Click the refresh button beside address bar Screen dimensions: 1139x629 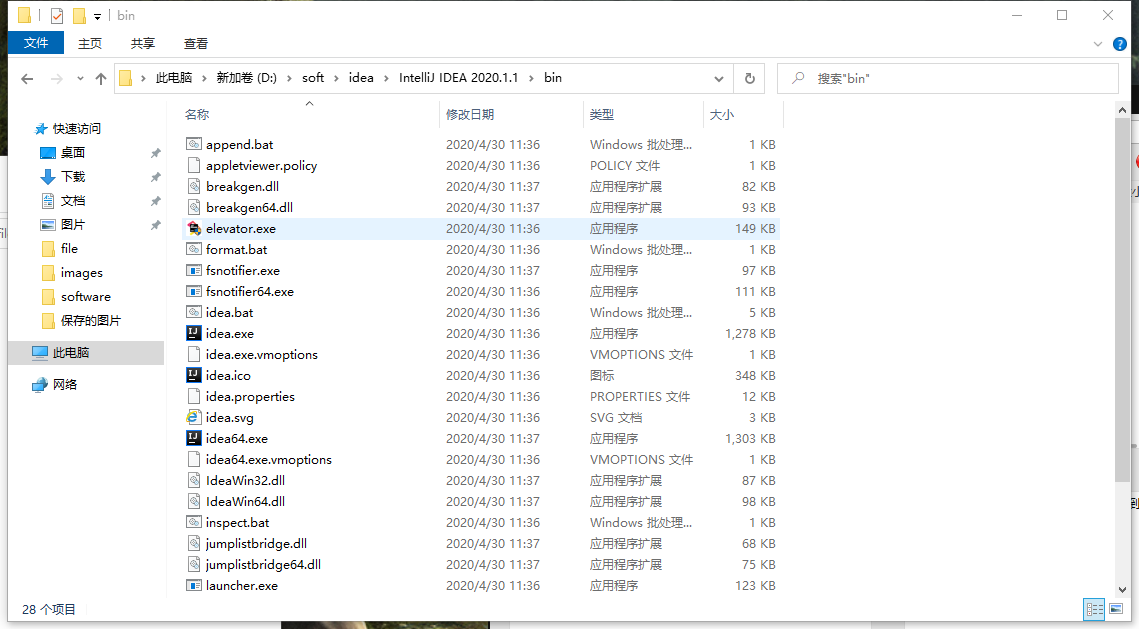click(x=749, y=78)
